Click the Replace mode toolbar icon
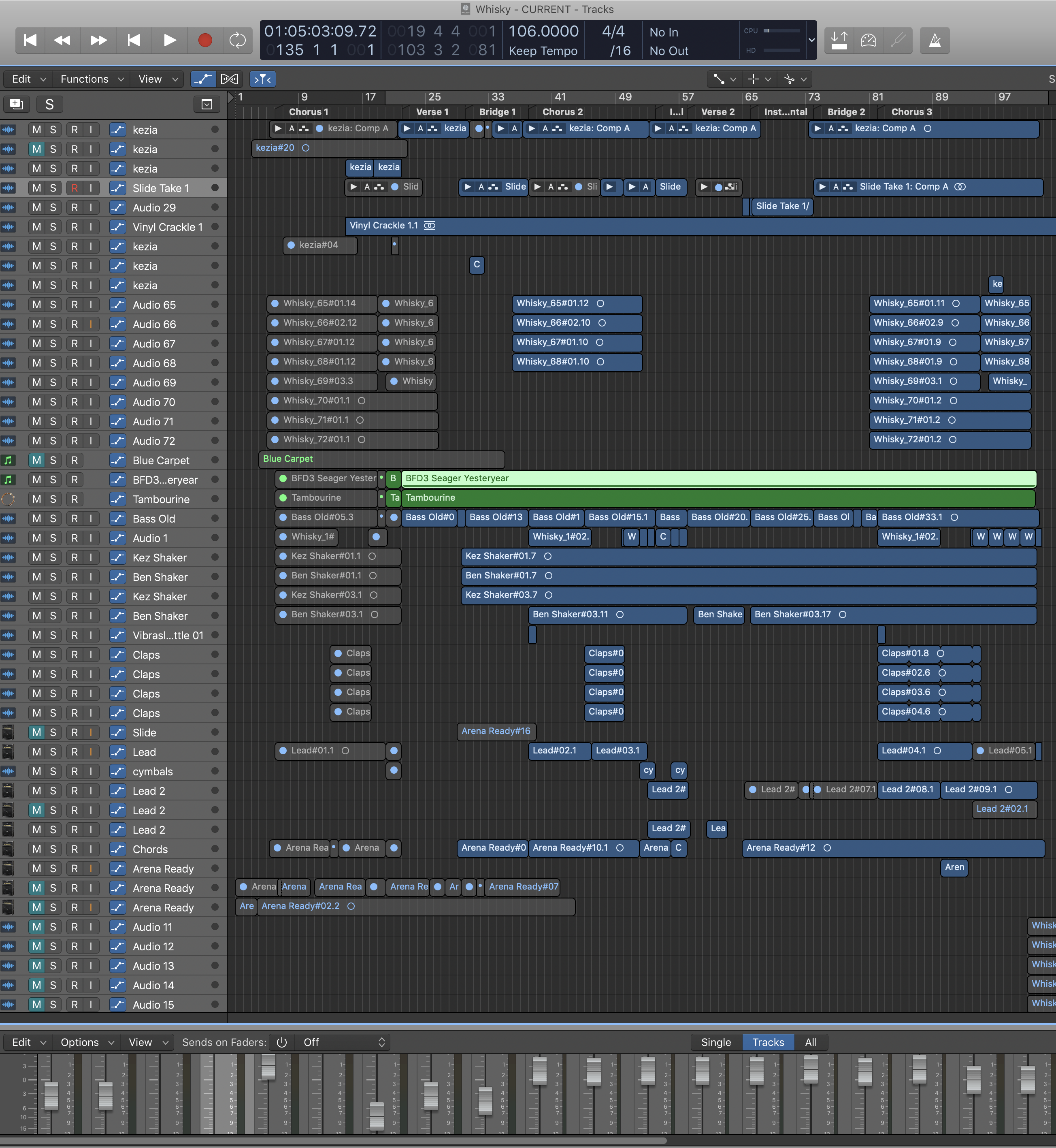1056x1148 pixels. click(839, 40)
